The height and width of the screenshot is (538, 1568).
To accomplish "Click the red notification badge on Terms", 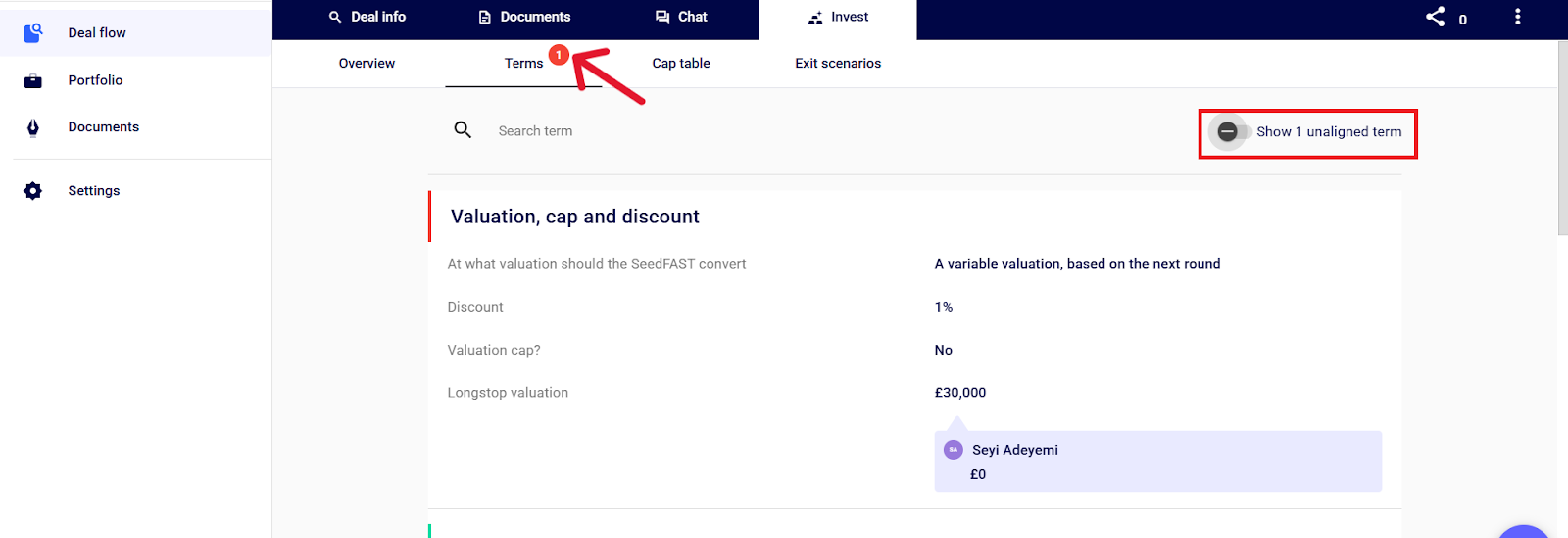I will 559,55.
